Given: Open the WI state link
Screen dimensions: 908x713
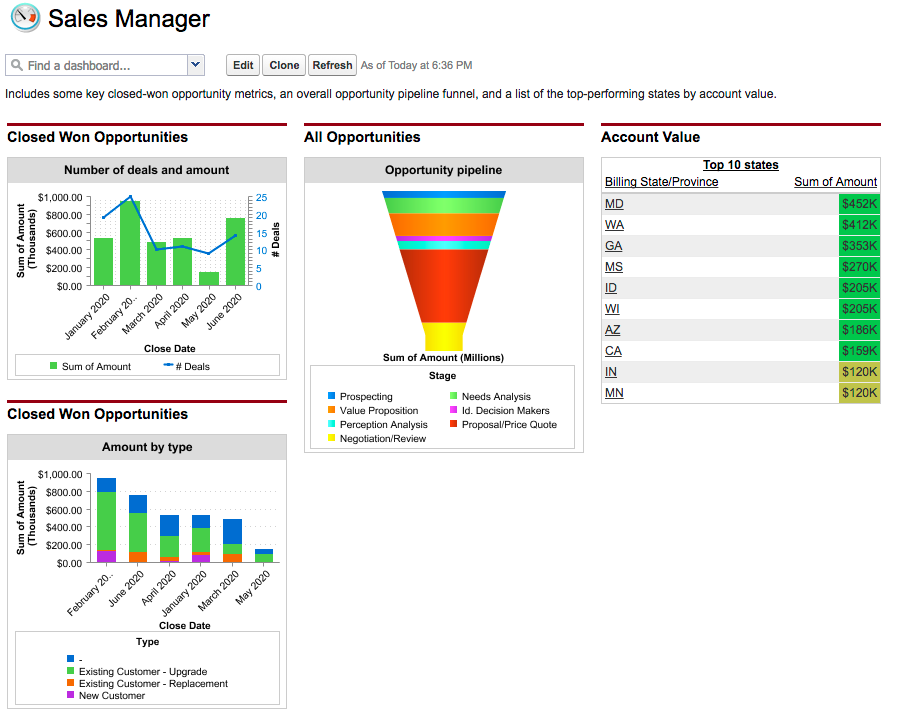Looking at the screenshot, I should (612, 309).
